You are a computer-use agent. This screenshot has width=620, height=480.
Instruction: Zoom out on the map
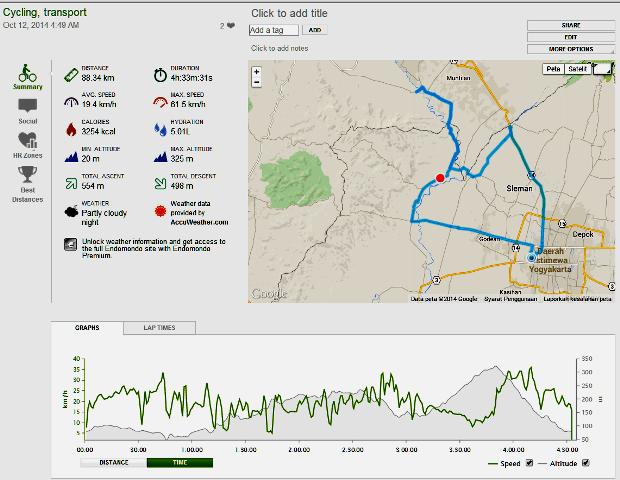257,83
